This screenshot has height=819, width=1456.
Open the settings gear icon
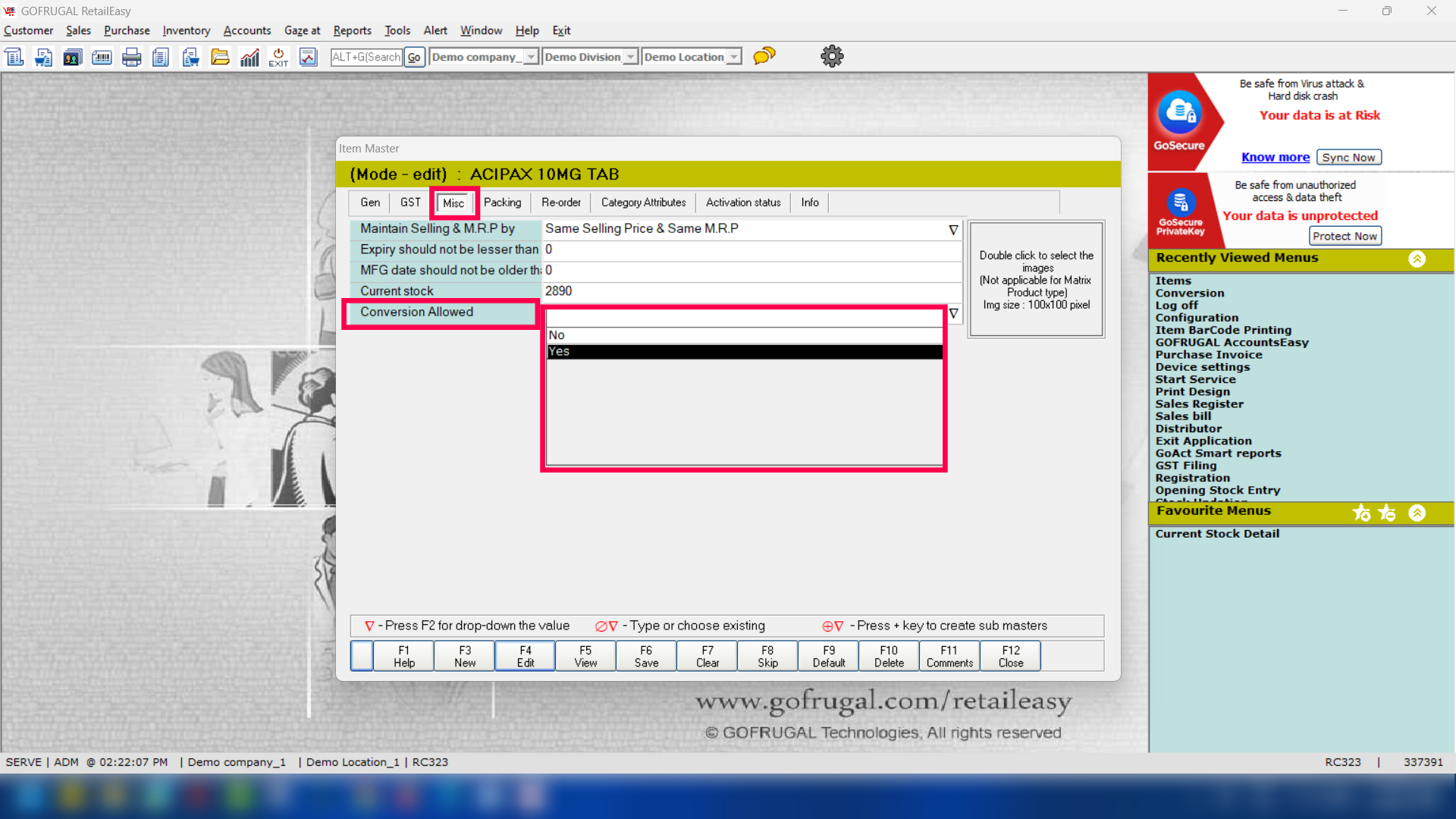(832, 56)
